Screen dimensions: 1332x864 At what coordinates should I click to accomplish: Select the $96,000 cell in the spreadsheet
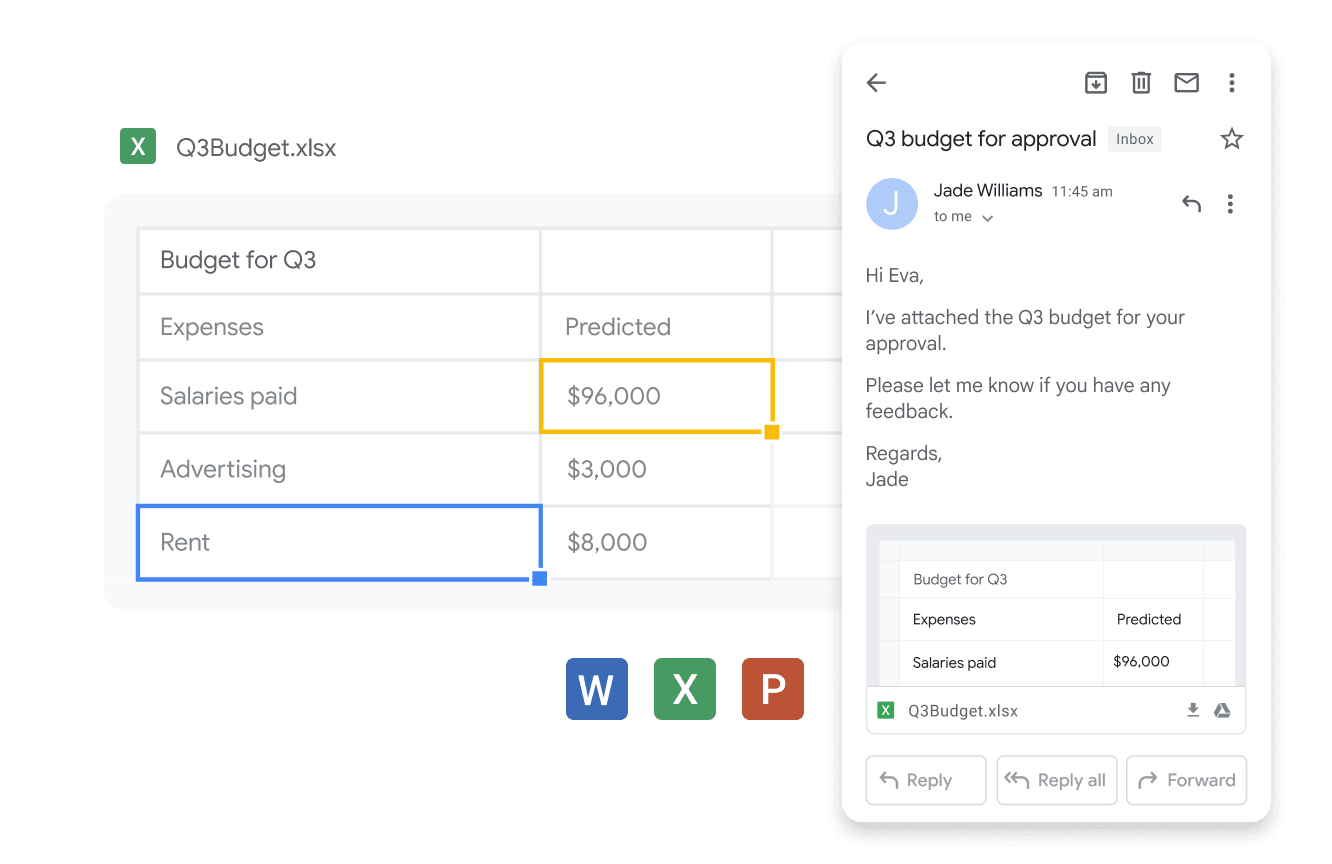pos(656,396)
